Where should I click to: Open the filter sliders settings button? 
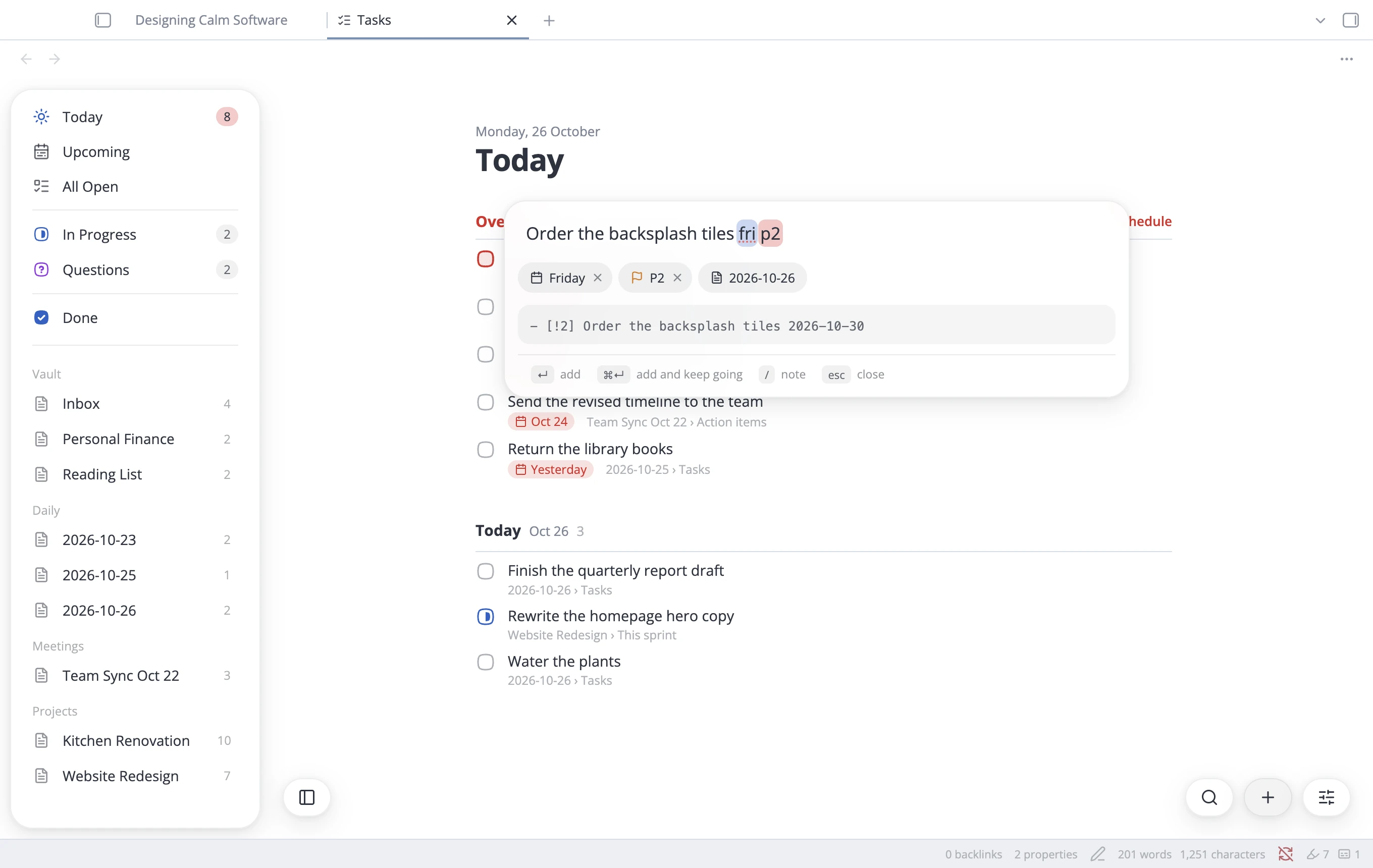1326,797
